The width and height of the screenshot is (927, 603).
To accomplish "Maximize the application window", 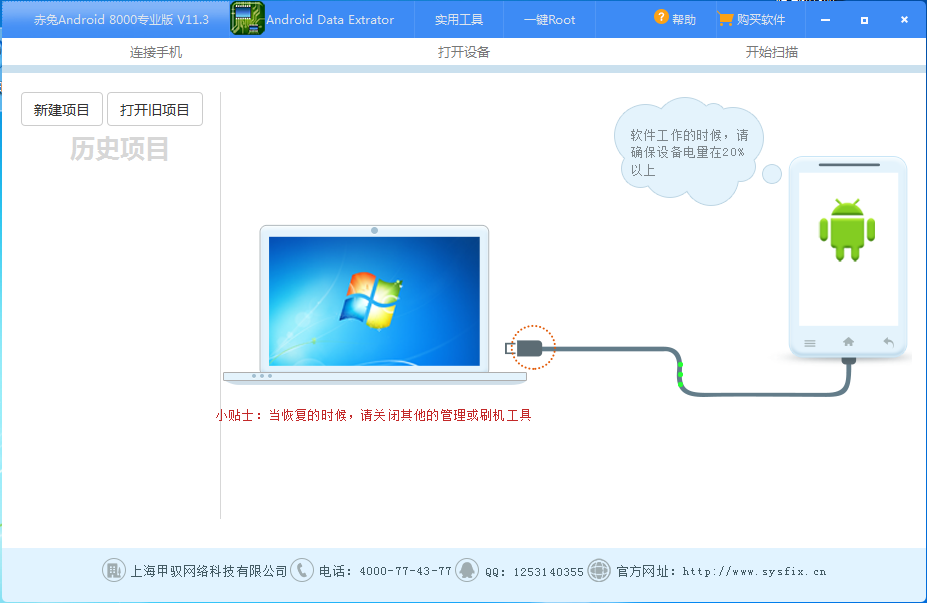I will [864, 20].
